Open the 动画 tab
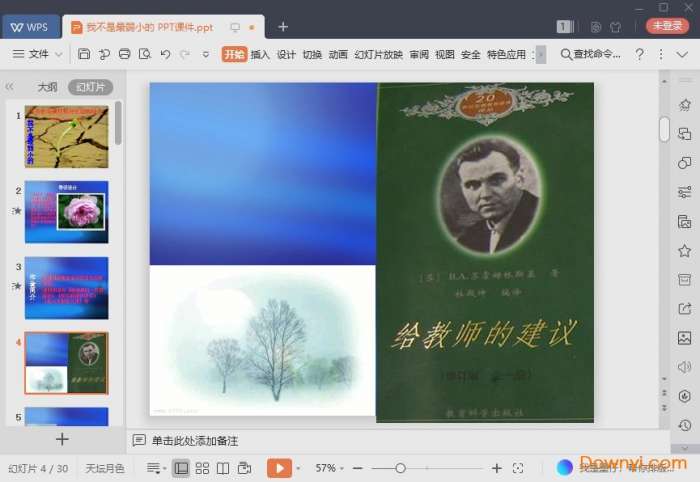Screen dimensions: 700x482 tap(338, 54)
